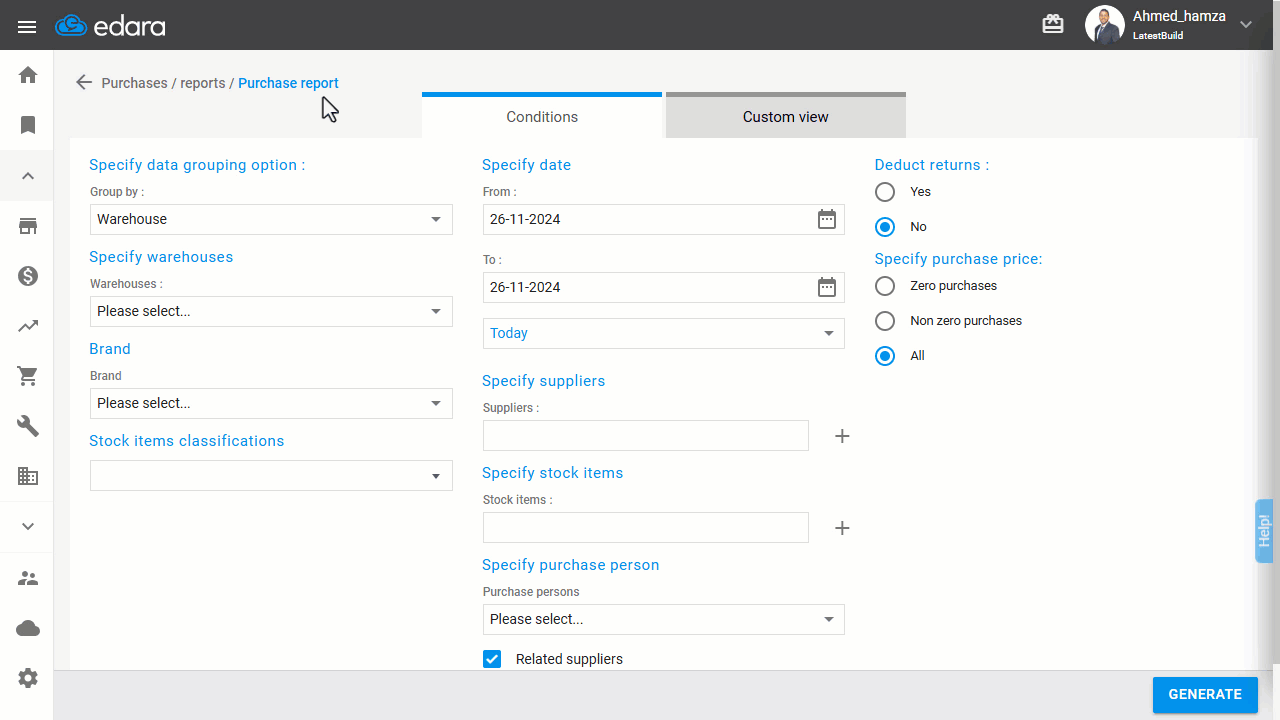Click the edara logo
1280x720 pixels.
click(111, 25)
